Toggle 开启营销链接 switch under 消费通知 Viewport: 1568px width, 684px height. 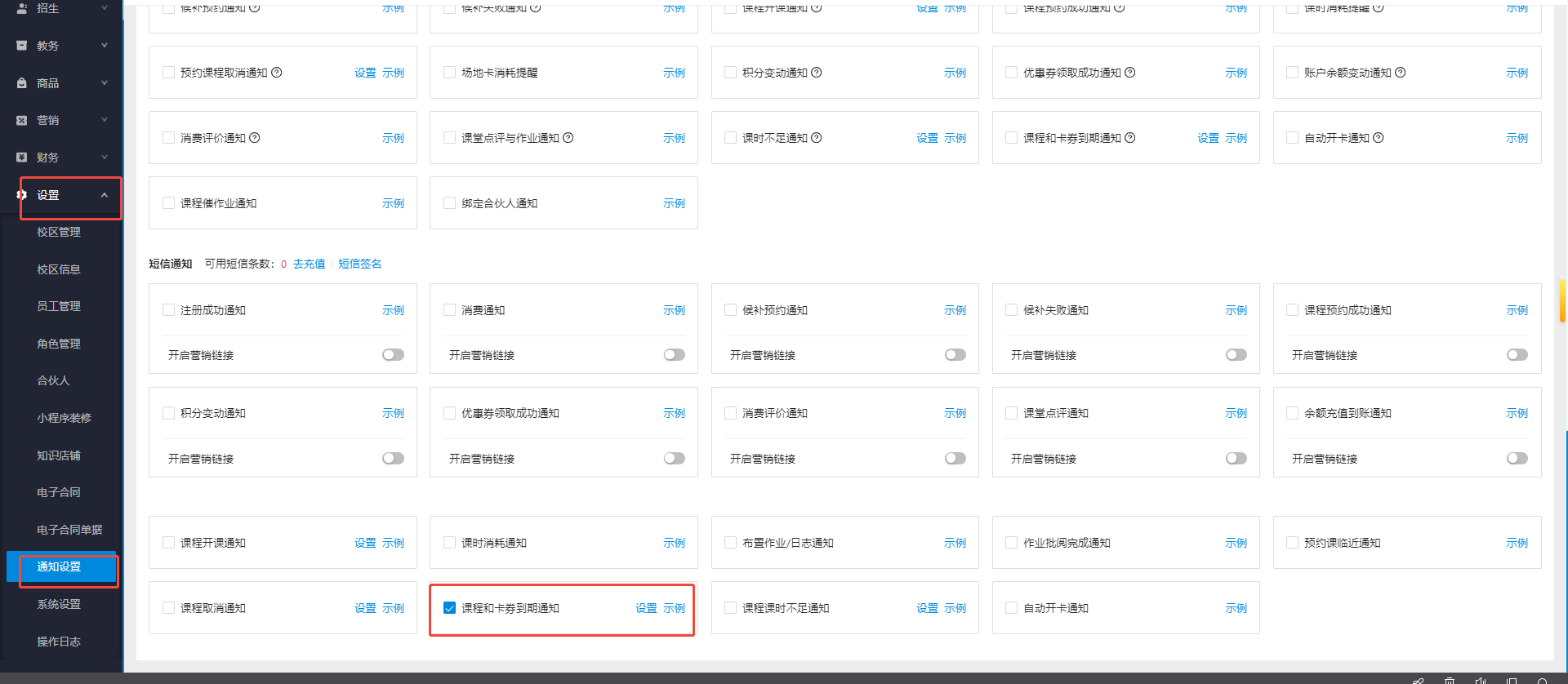(674, 355)
